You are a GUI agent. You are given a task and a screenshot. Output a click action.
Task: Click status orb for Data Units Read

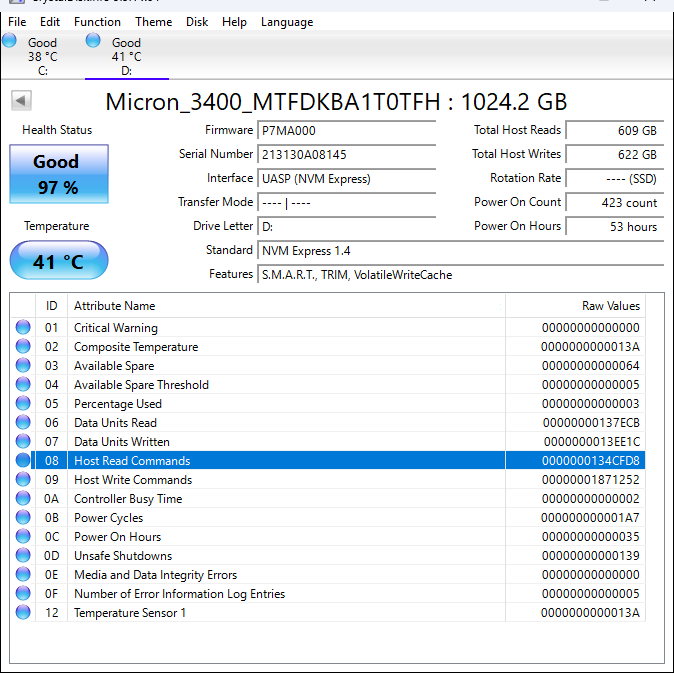(x=23, y=422)
